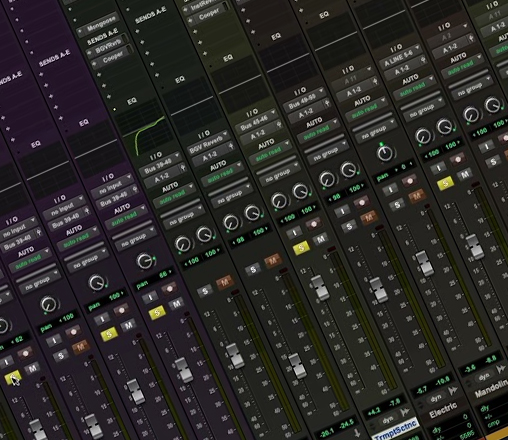Open dyn indicator on TrmptSctnc track

(388, 419)
